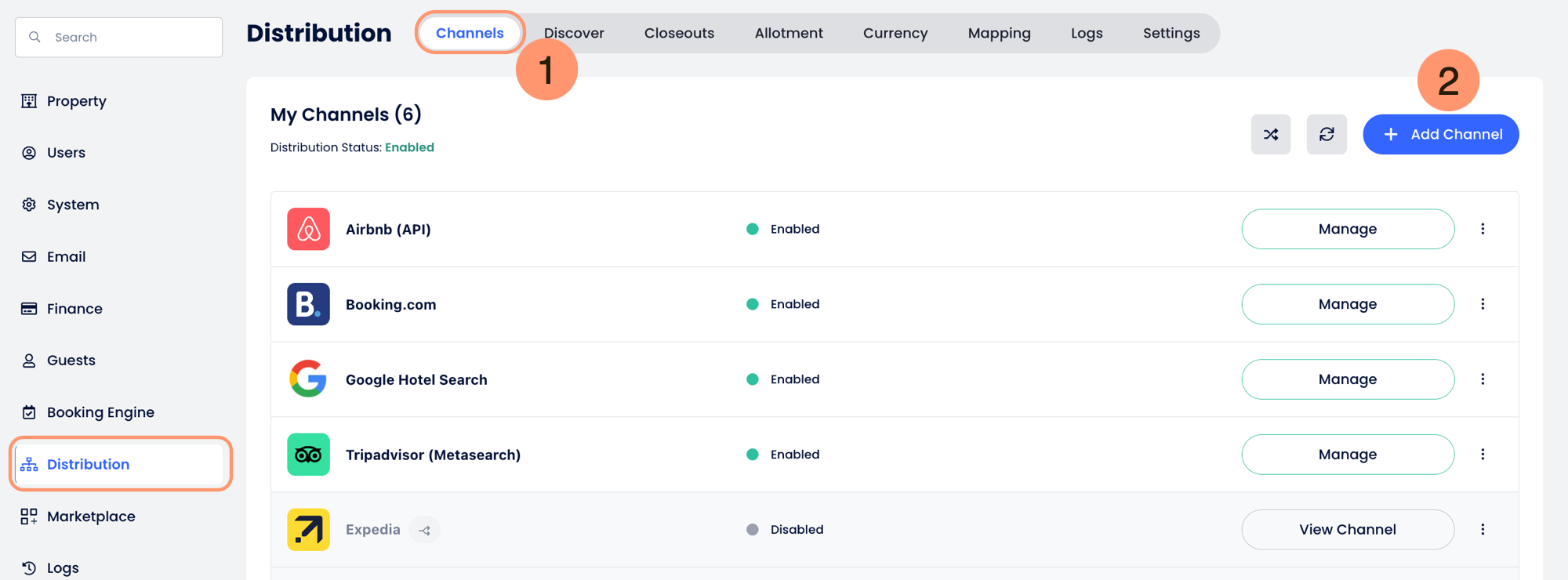Image resolution: width=1568 pixels, height=580 pixels.
Task: Click the Tripadvisor logo icon
Action: (308, 455)
